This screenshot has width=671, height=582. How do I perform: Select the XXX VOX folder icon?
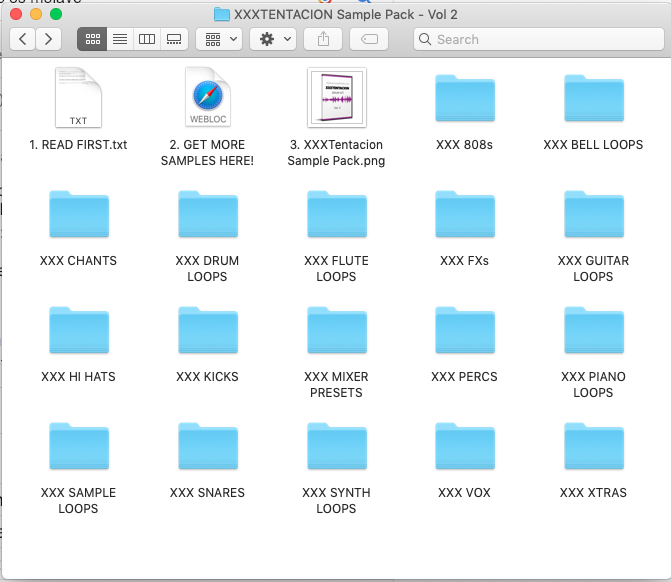click(x=465, y=446)
